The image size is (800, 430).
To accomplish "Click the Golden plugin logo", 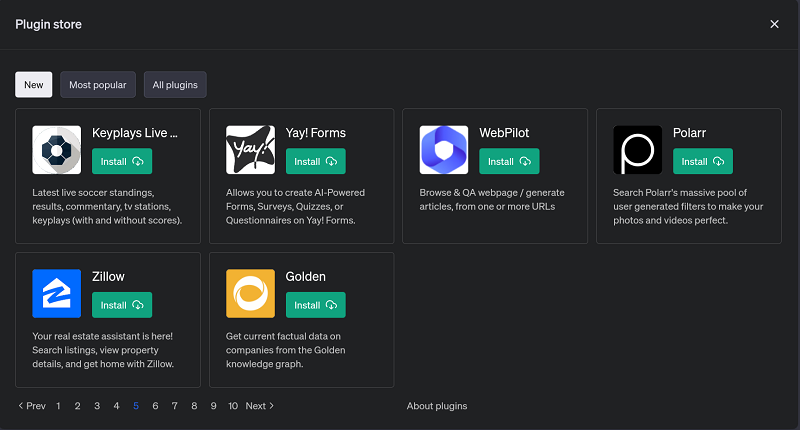I will tap(251, 294).
